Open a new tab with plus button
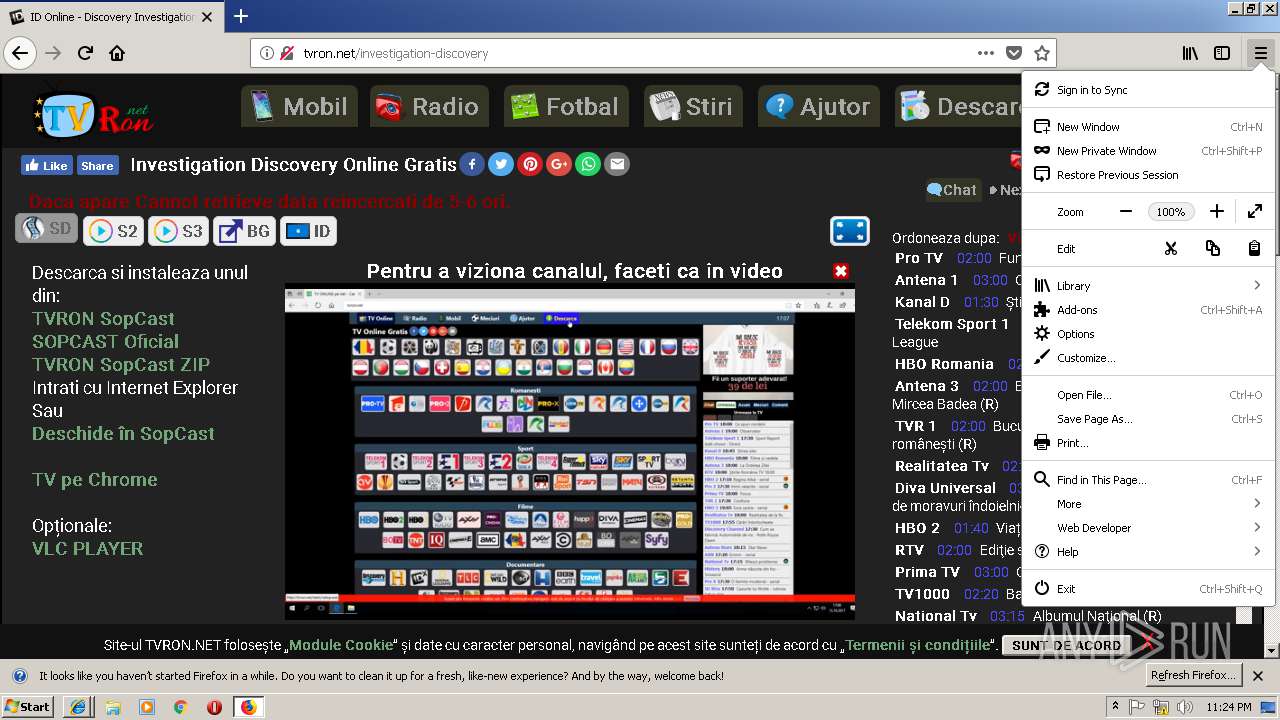The image size is (1280, 720). [241, 16]
